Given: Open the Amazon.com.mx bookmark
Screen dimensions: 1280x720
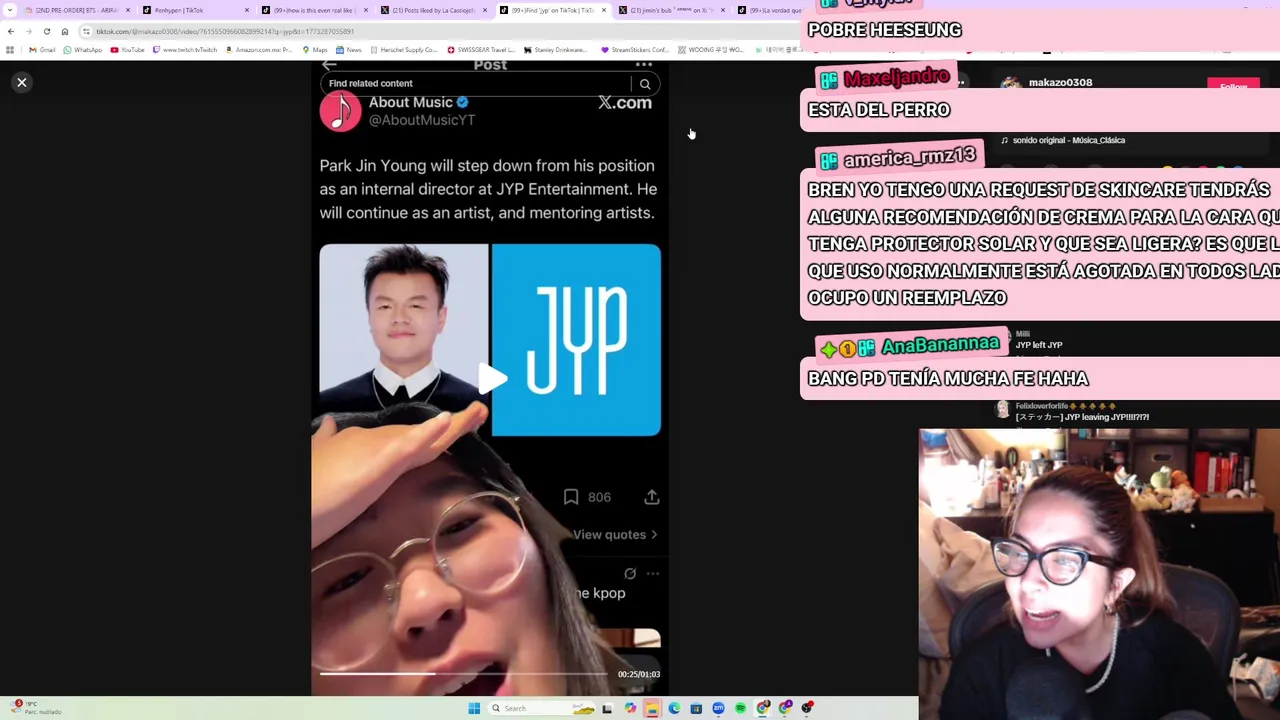Looking at the screenshot, I should [x=260, y=50].
